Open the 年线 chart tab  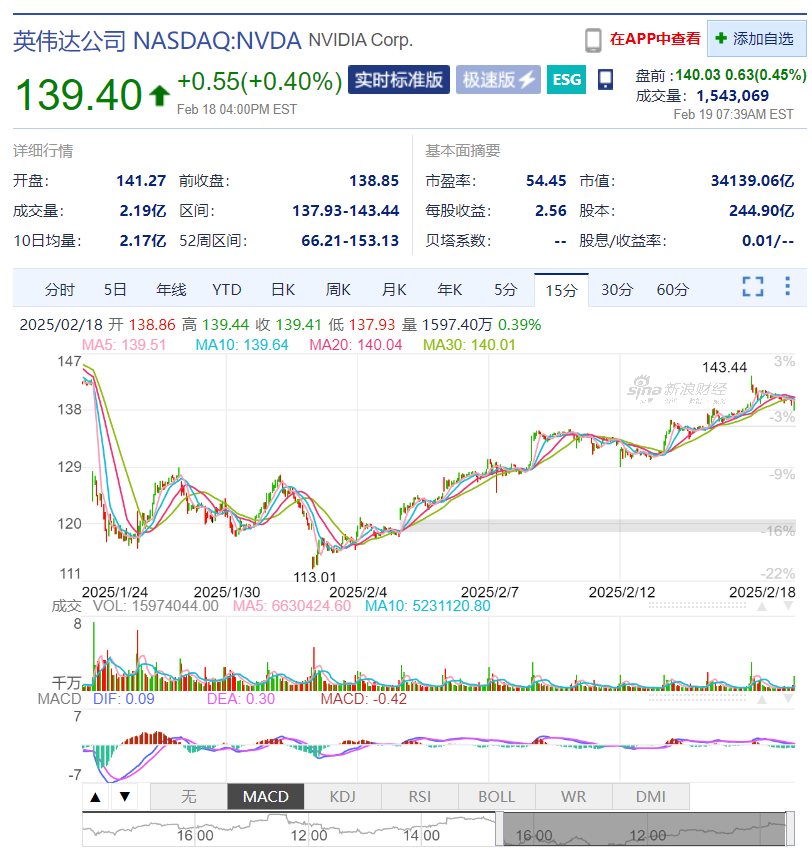click(171, 289)
